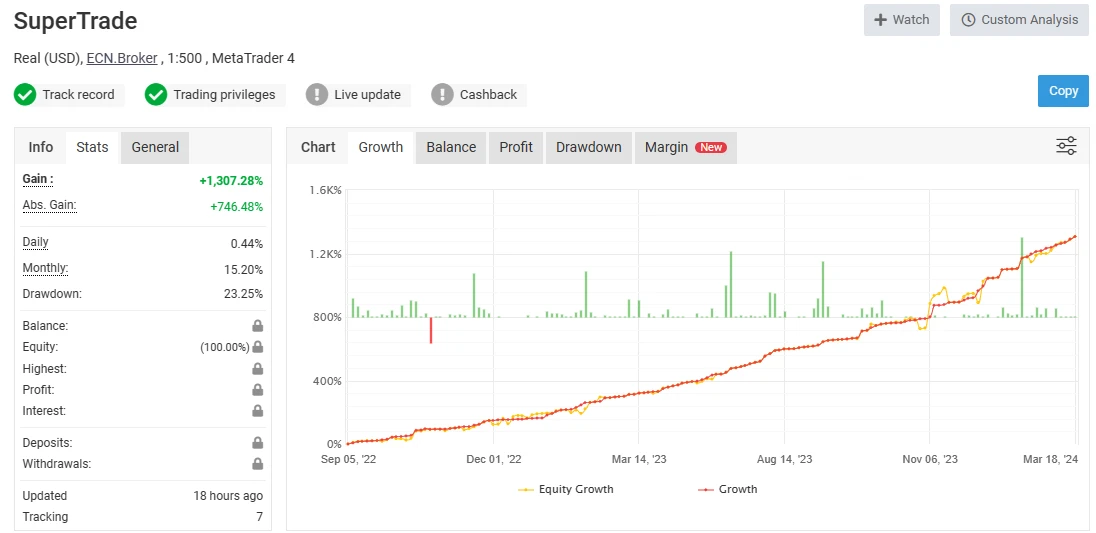Click the lock icon next to Balance

[x=257, y=326]
